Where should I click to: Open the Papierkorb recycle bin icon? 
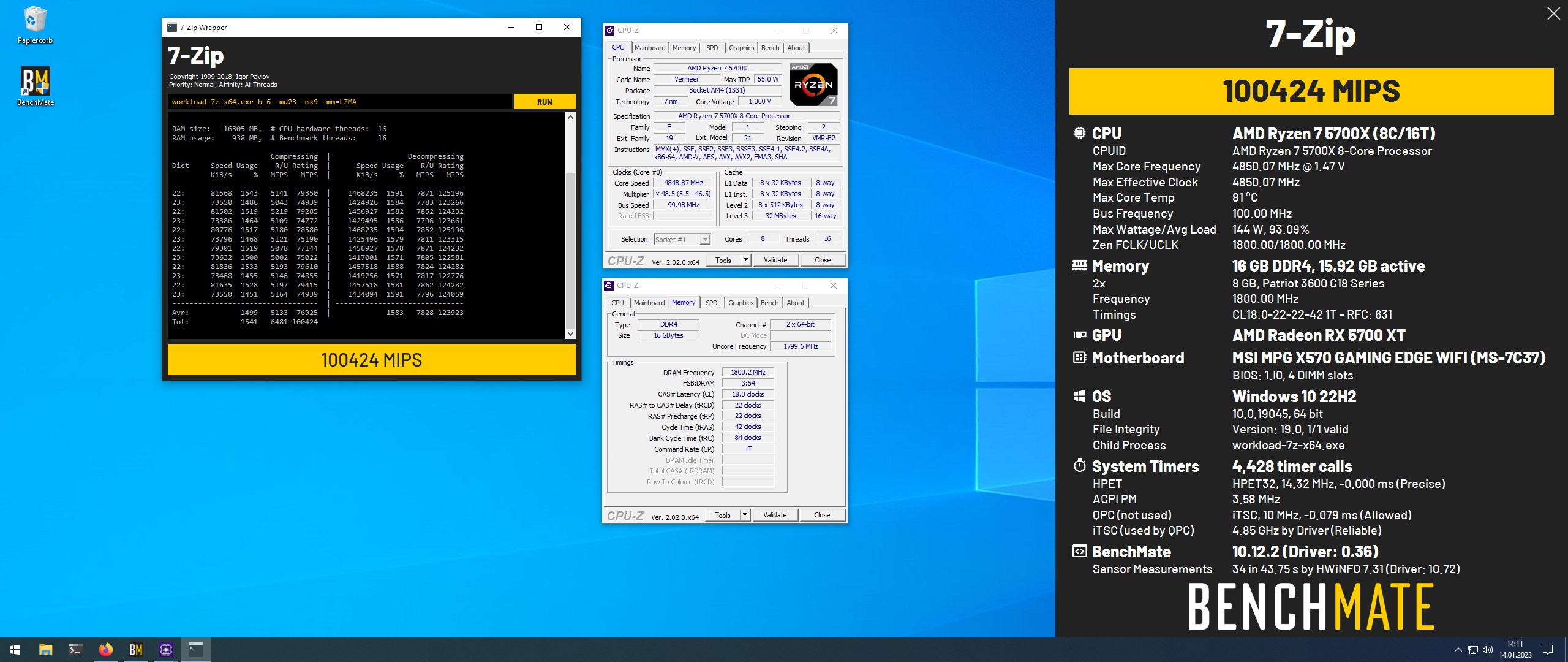coord(35,25)
